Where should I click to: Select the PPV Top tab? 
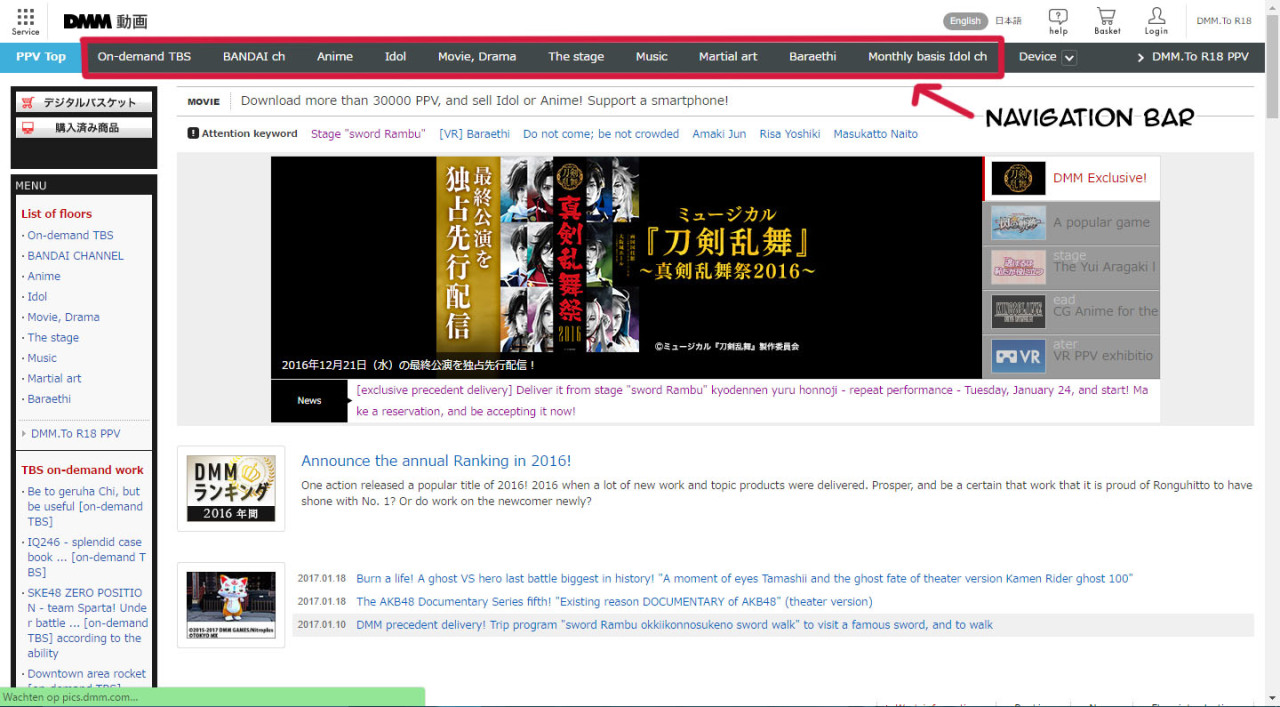coord(41,57)
